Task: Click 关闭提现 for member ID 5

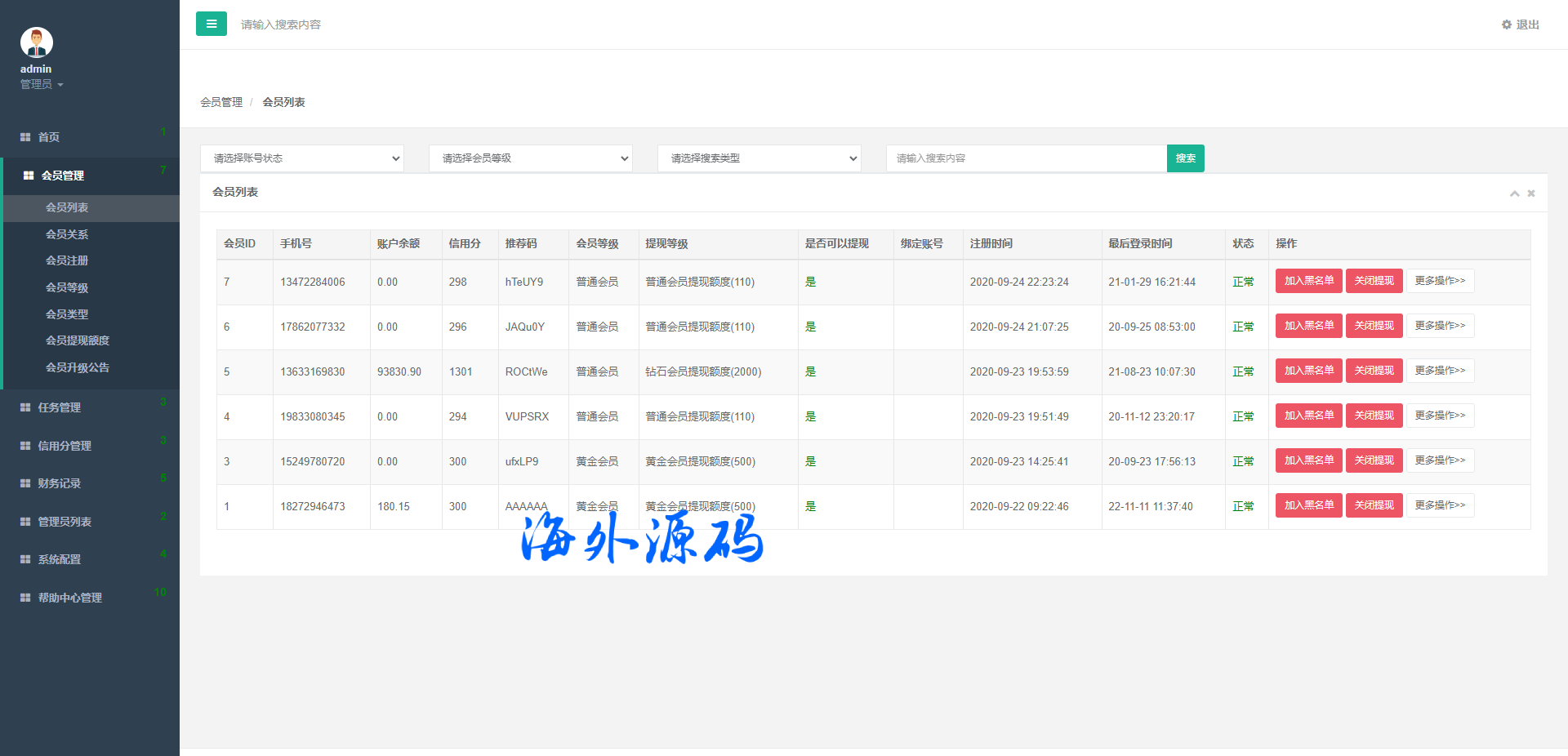Action: point(1374,371)
